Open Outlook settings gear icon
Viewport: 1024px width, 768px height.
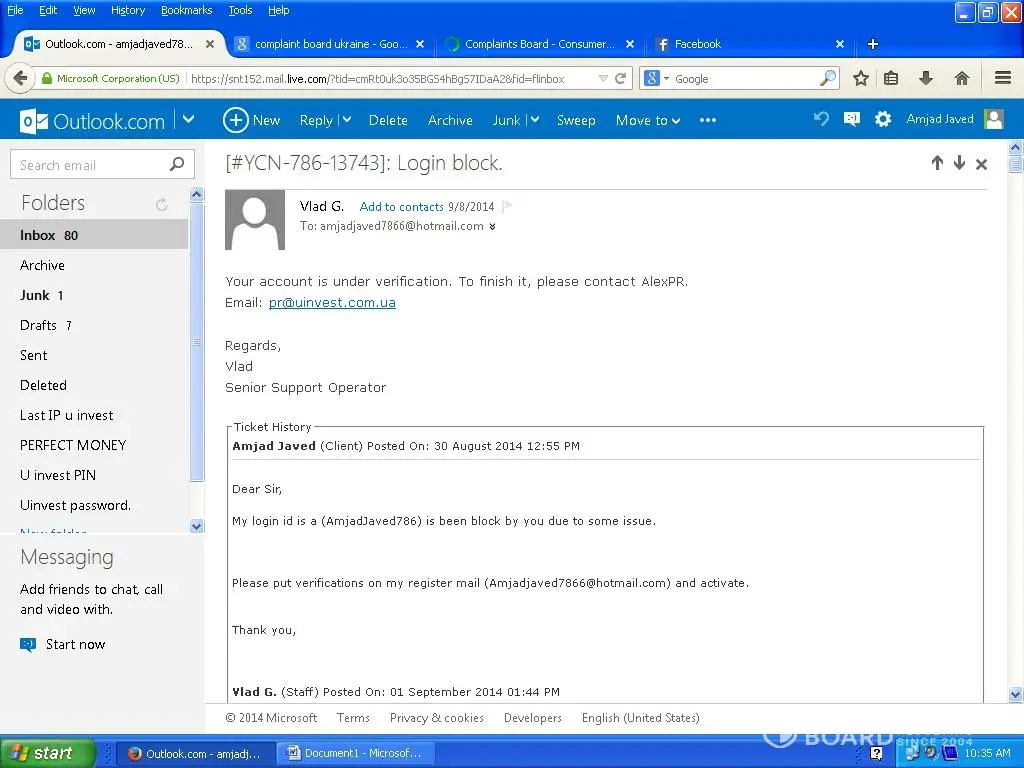pyautogui.click(x=882, y=119)
